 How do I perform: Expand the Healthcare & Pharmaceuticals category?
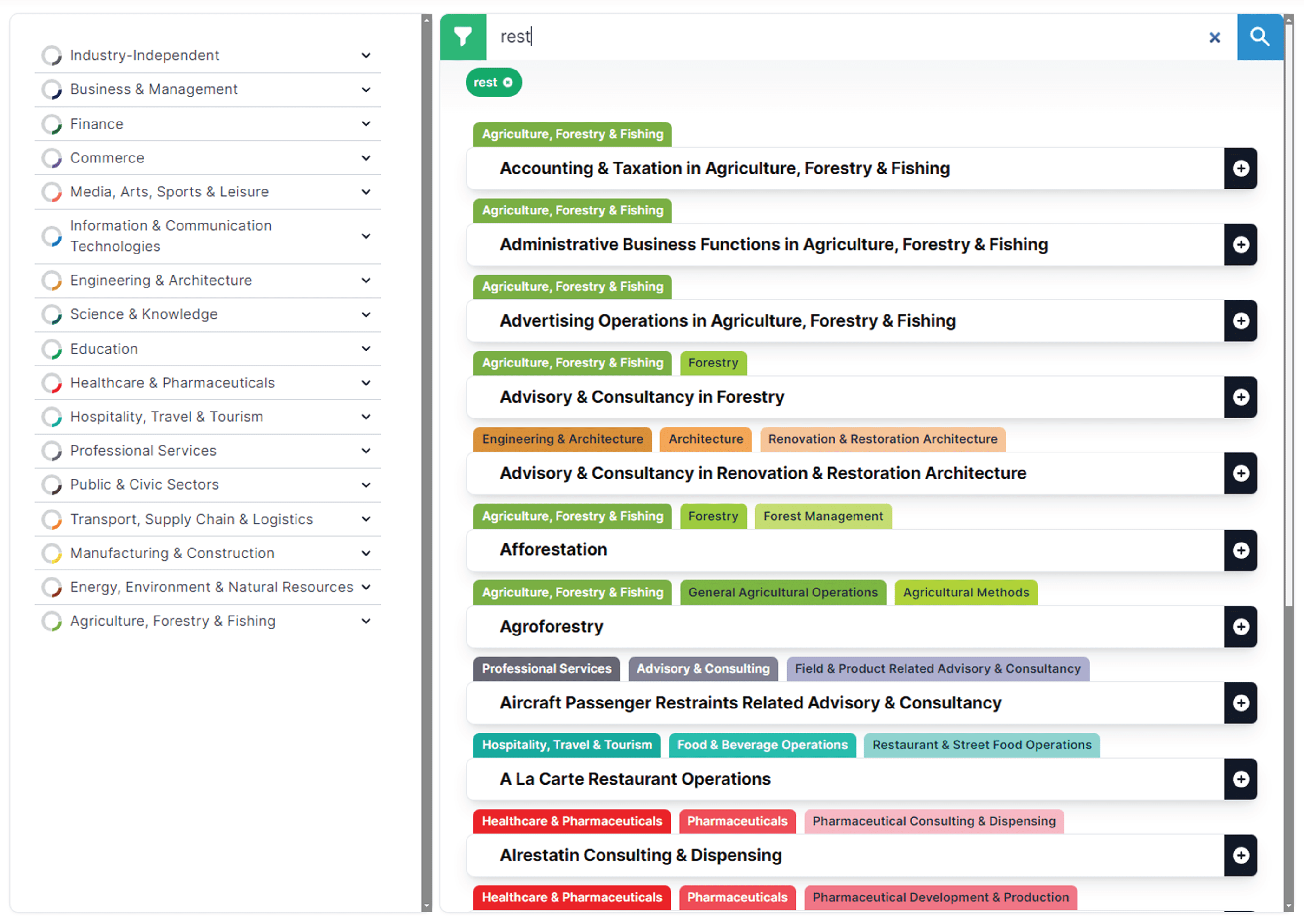(366, 383)
